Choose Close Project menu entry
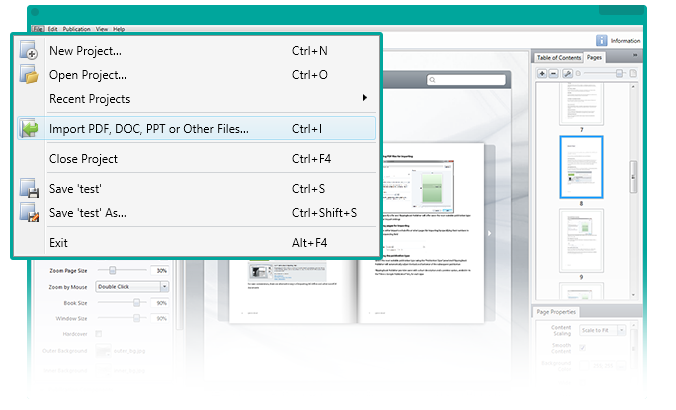This screenshot has height=410, width=676. 197,159
